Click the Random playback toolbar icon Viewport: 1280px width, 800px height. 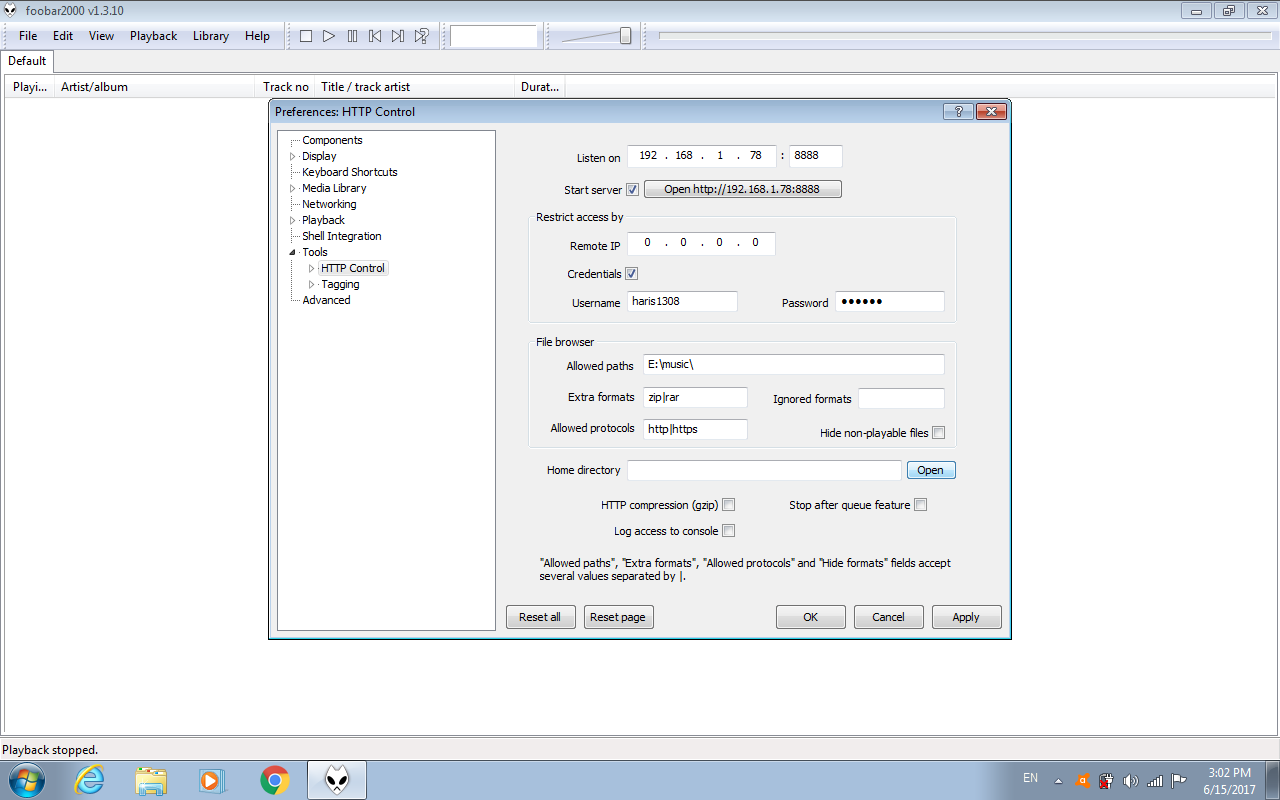click(421, 36)
